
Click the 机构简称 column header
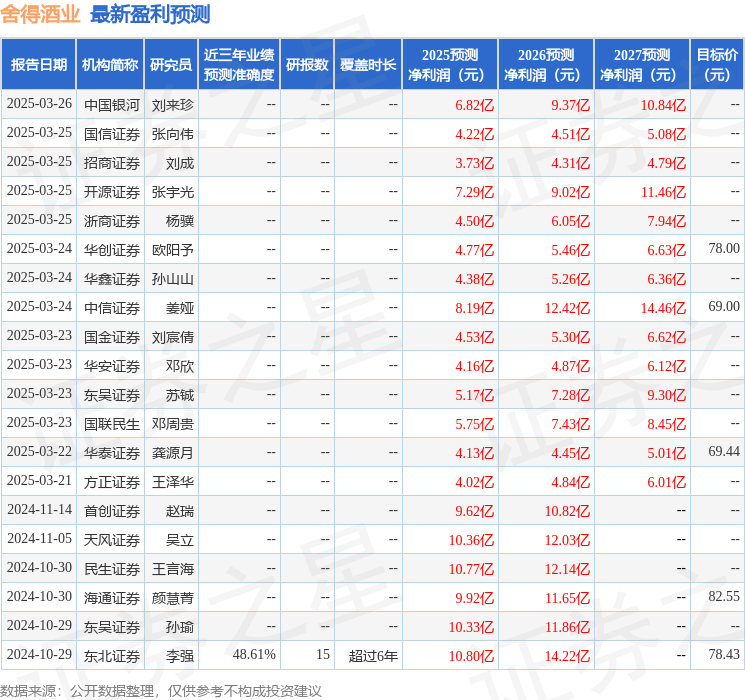pyautogui.click(x=110, y=65)
